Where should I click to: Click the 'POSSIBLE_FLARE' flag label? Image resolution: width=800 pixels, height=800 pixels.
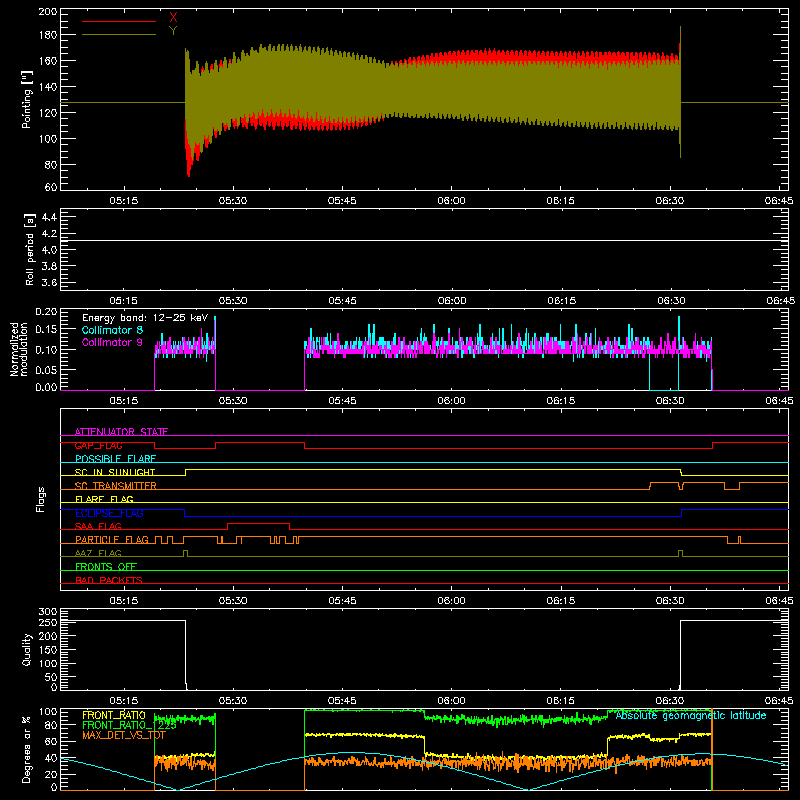pos(115,459)
